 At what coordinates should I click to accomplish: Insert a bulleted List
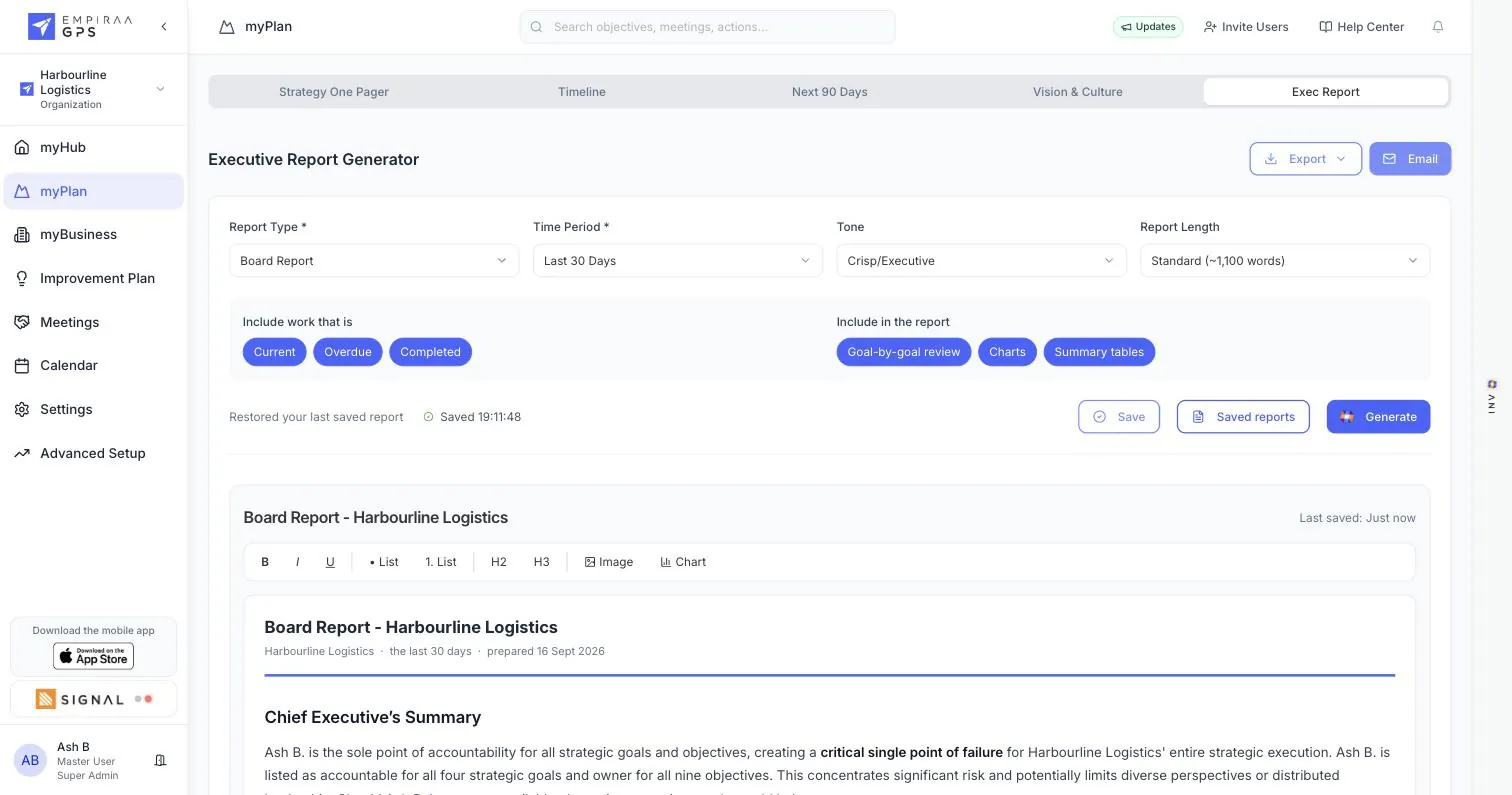[384, 562]
